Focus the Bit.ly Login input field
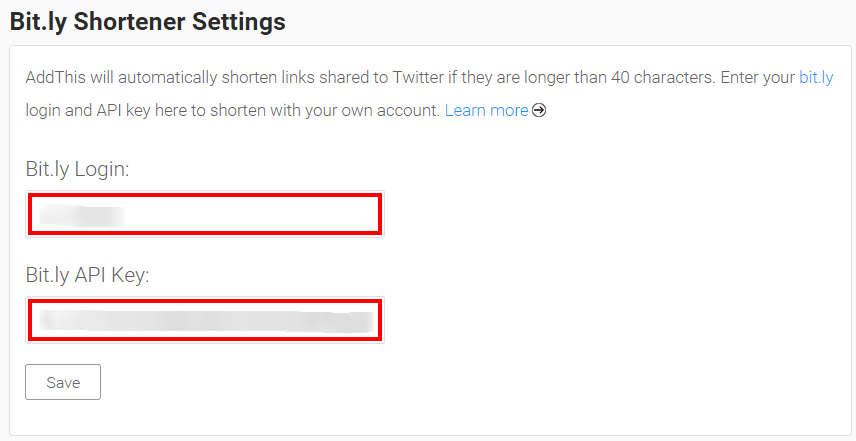Viewport: 856px width, 441px height. [x=205, y=214]
